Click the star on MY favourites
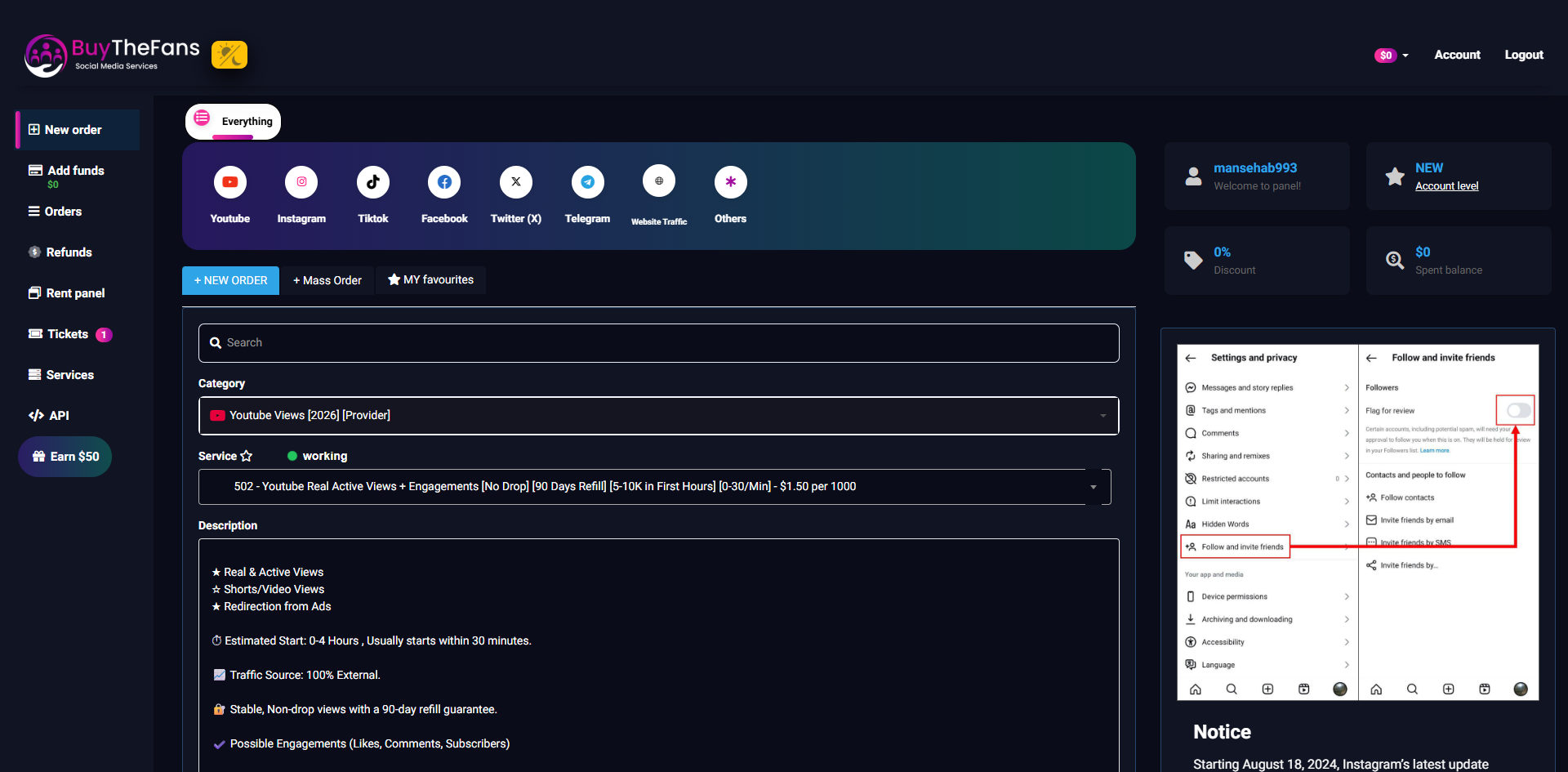 coord(394,279)
